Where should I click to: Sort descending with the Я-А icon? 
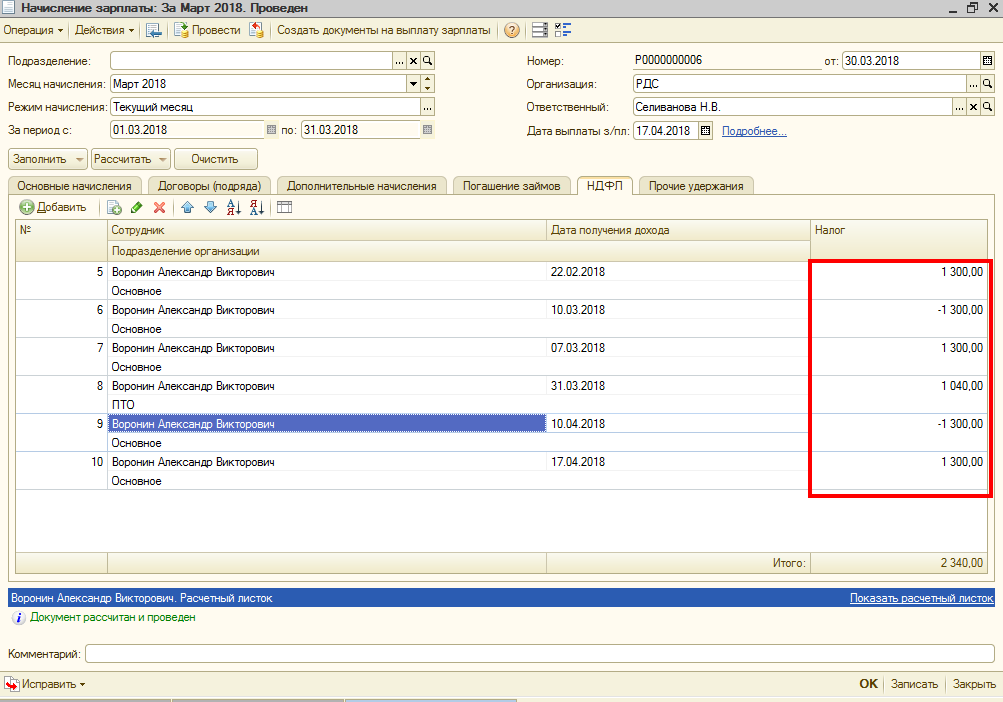pyautogui.click(x=257, y=207)
